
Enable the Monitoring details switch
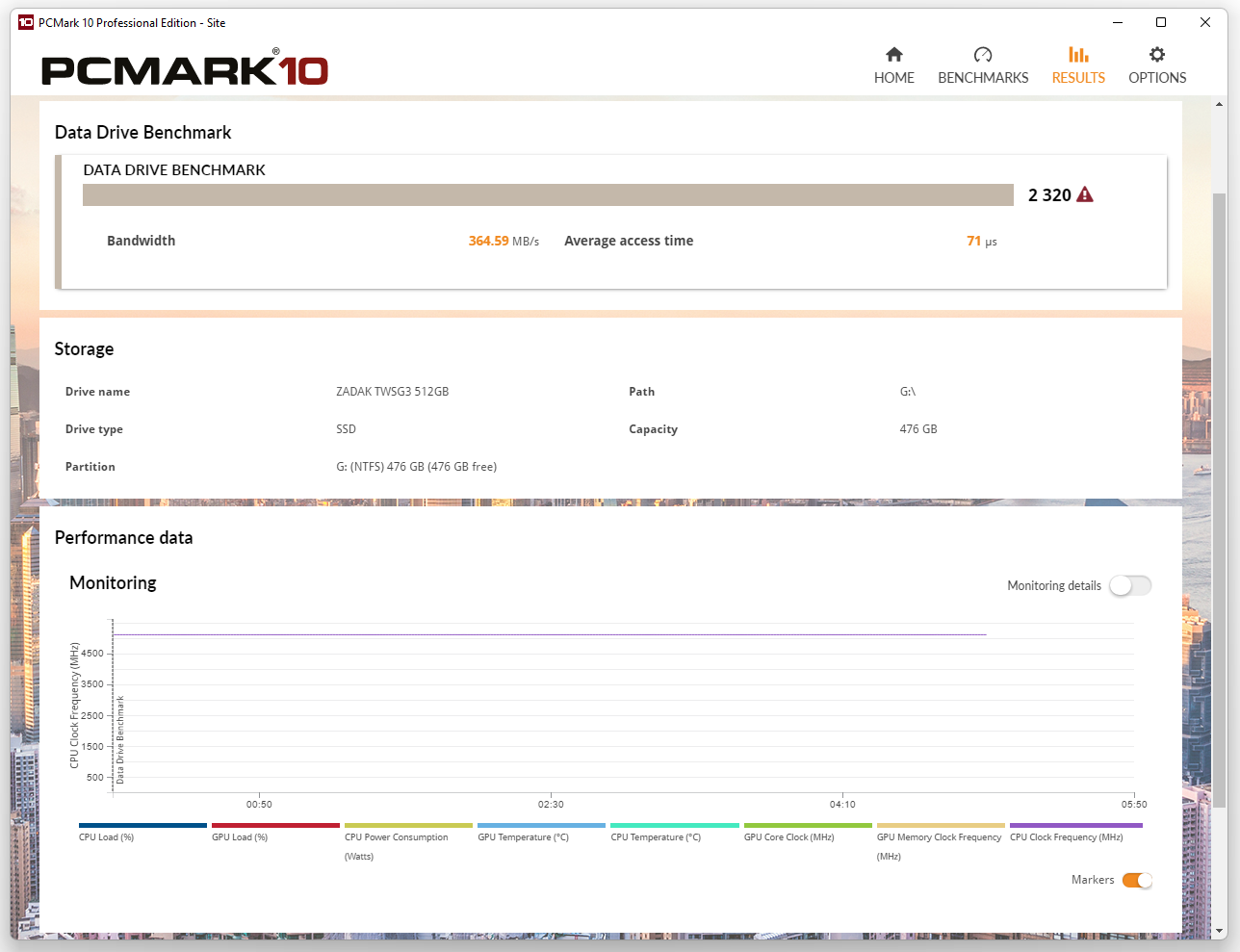click(1130, 585)
